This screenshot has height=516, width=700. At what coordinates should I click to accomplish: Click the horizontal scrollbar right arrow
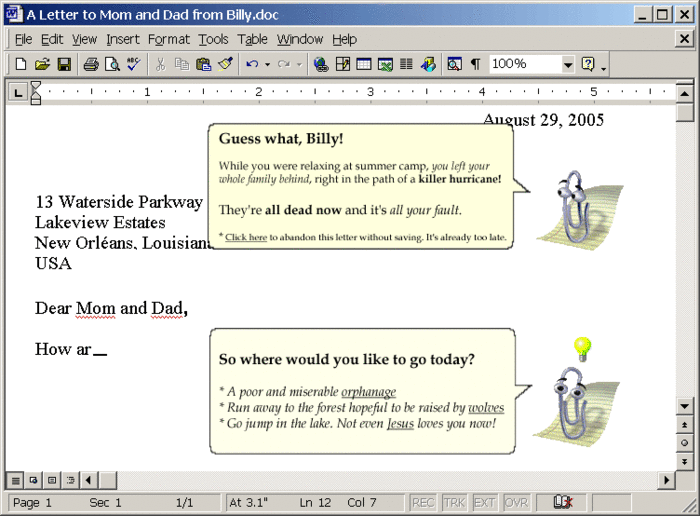[x=667, y=480]
